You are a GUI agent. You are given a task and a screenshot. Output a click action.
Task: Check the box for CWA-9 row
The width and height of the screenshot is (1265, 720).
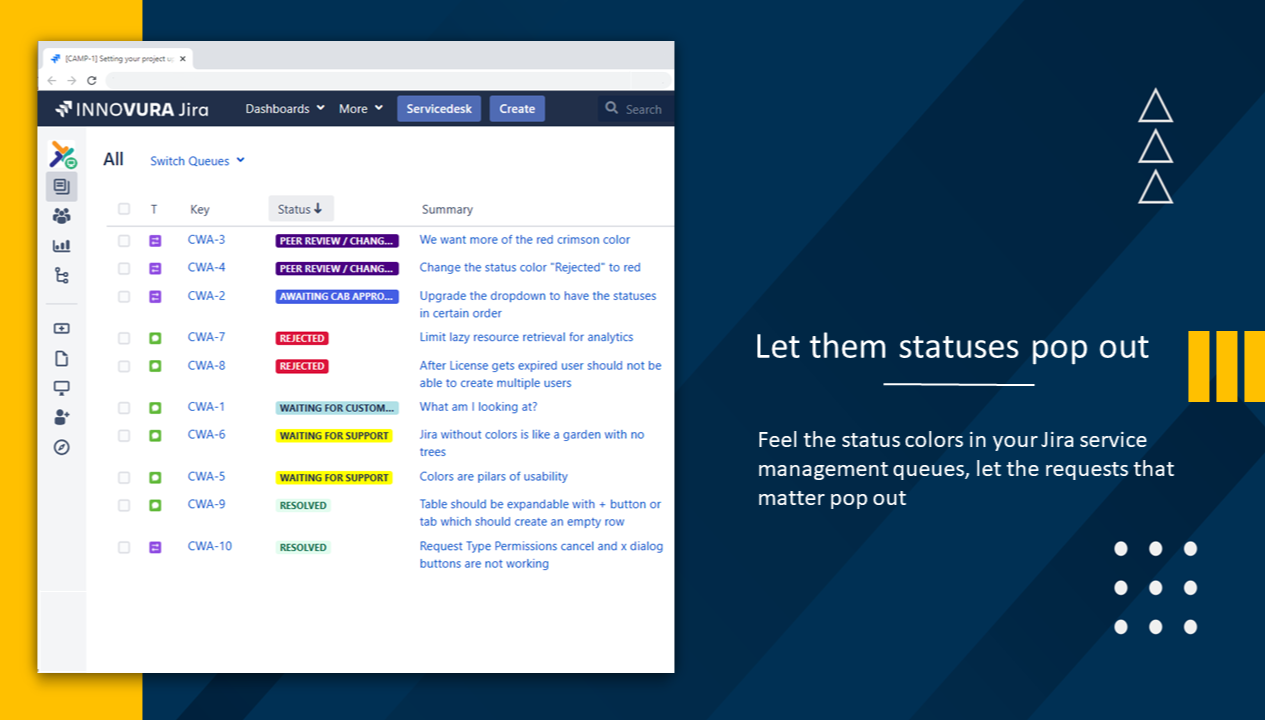(x=124, y=506)
